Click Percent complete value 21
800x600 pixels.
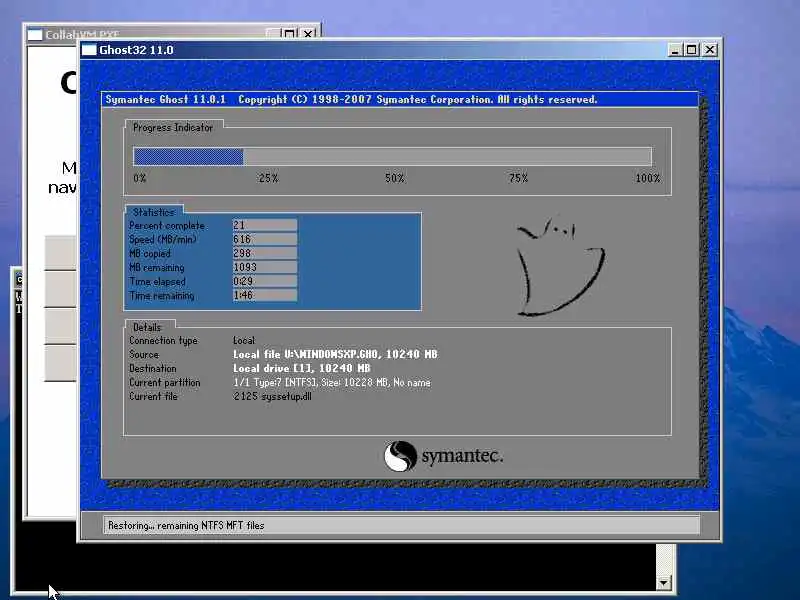(265, 225)
